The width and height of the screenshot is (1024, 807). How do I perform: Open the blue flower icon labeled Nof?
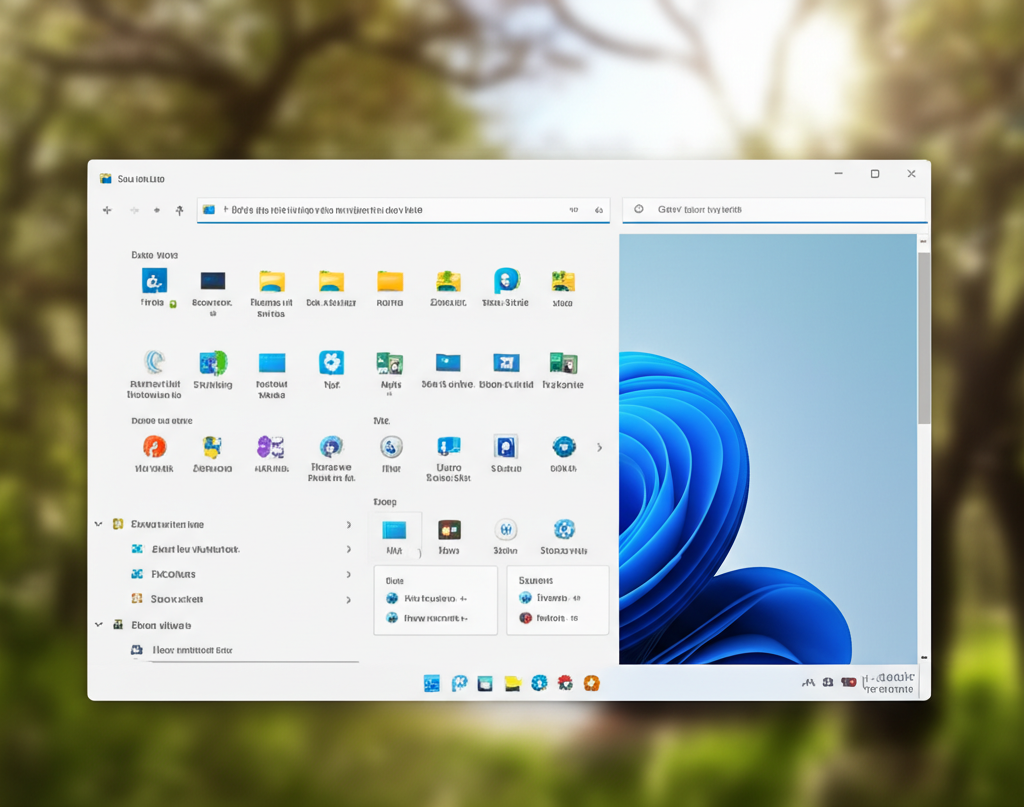[x=331, y=363]
